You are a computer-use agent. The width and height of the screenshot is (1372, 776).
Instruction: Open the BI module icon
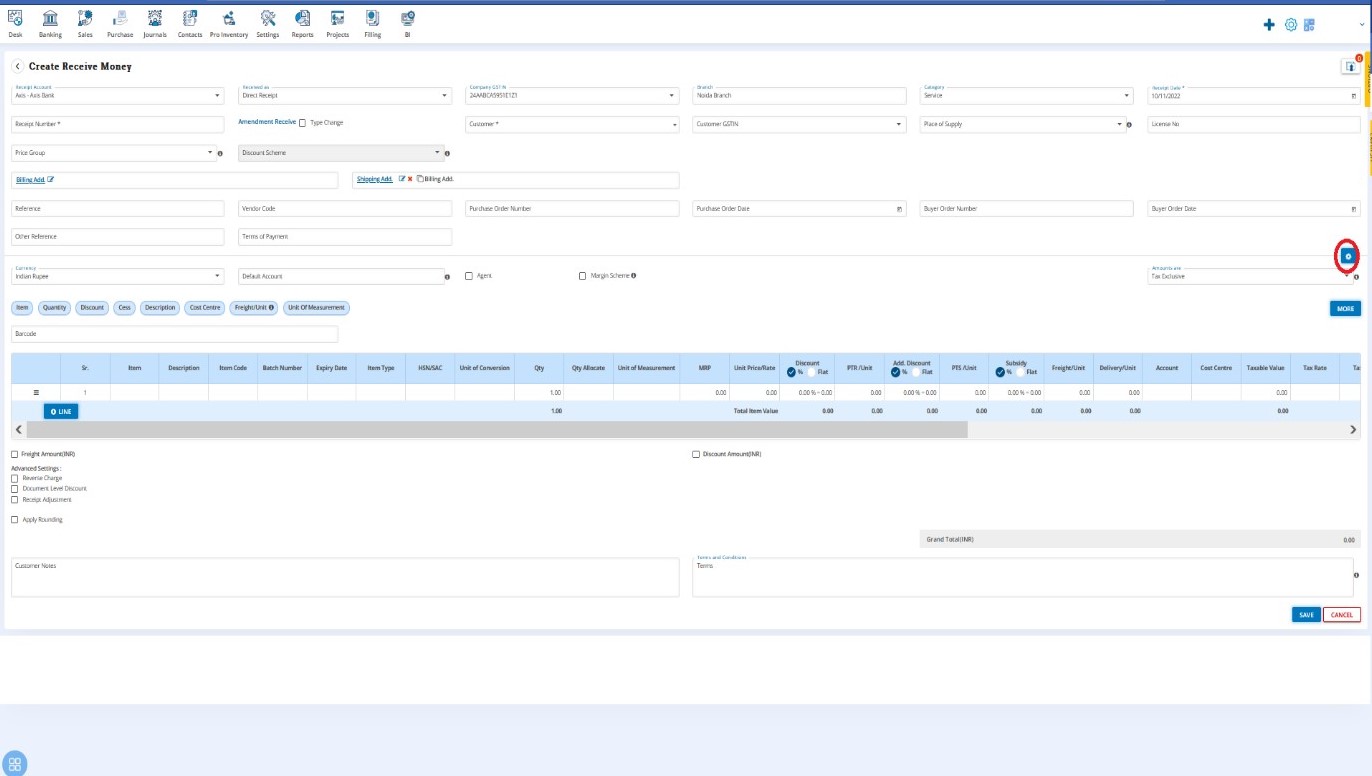407,17
